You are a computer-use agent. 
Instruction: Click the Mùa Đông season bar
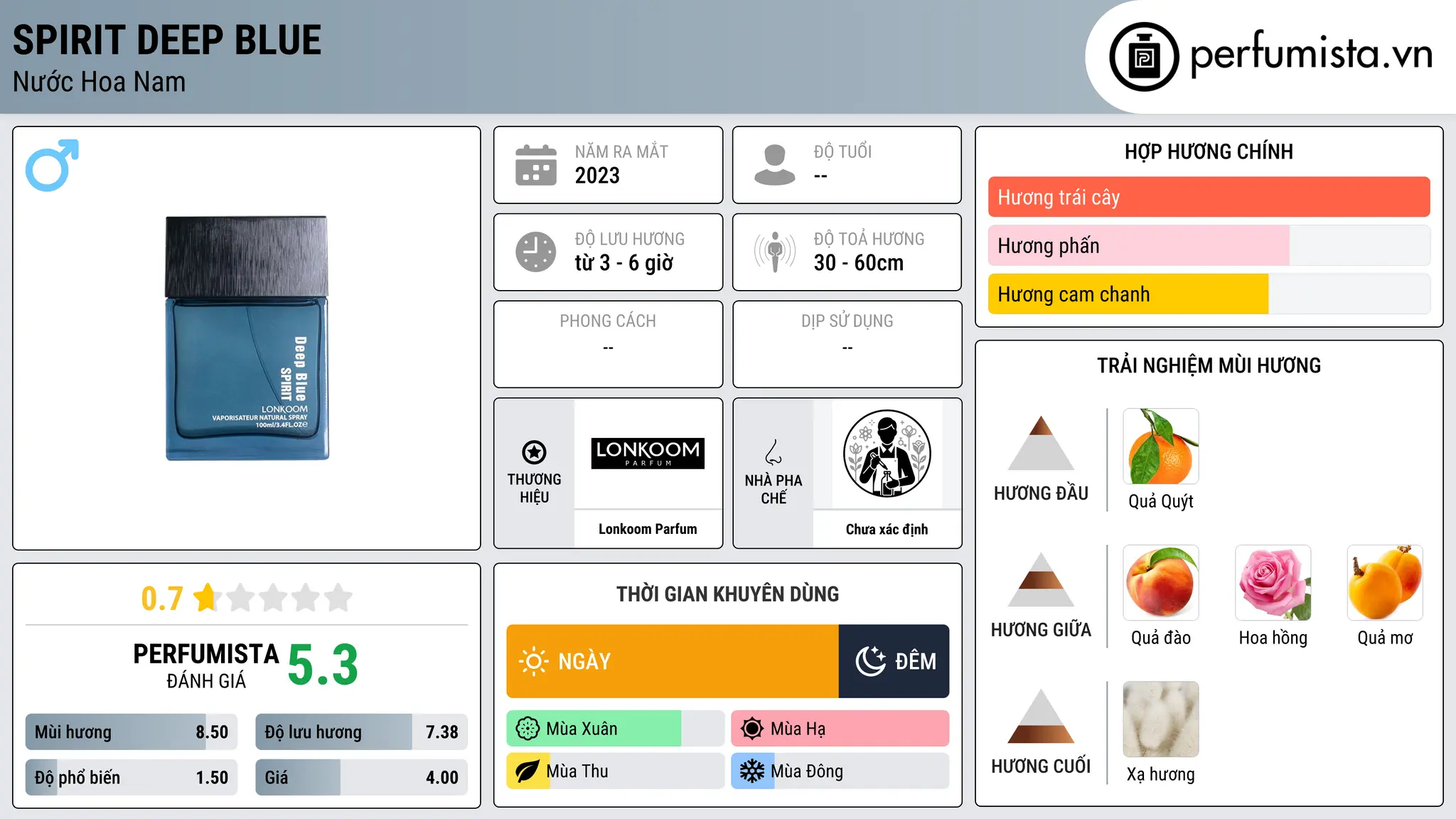click(x=840, y=771)
